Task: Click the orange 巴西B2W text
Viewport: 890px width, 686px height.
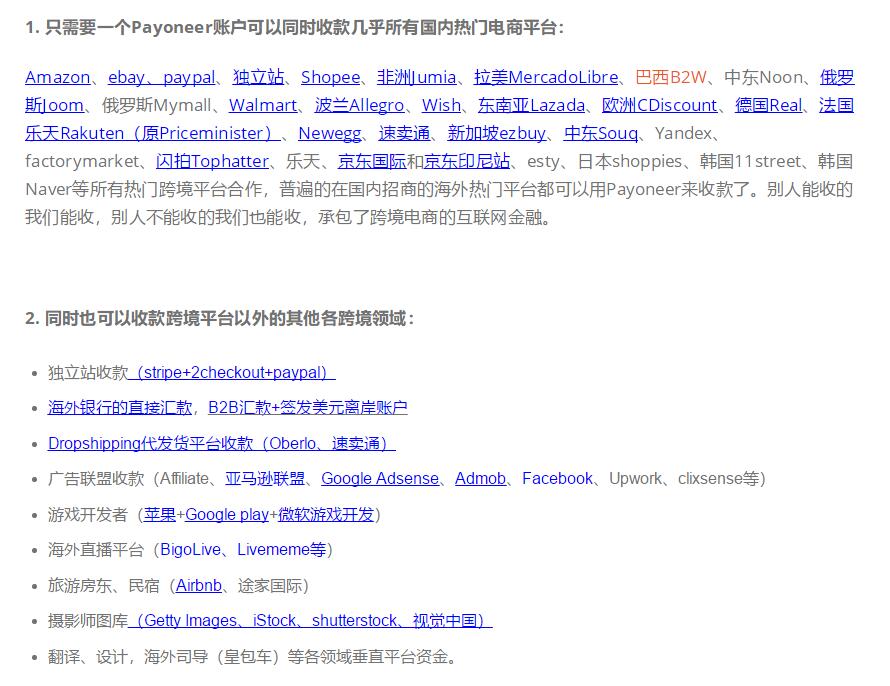Action: pos(671,77)
